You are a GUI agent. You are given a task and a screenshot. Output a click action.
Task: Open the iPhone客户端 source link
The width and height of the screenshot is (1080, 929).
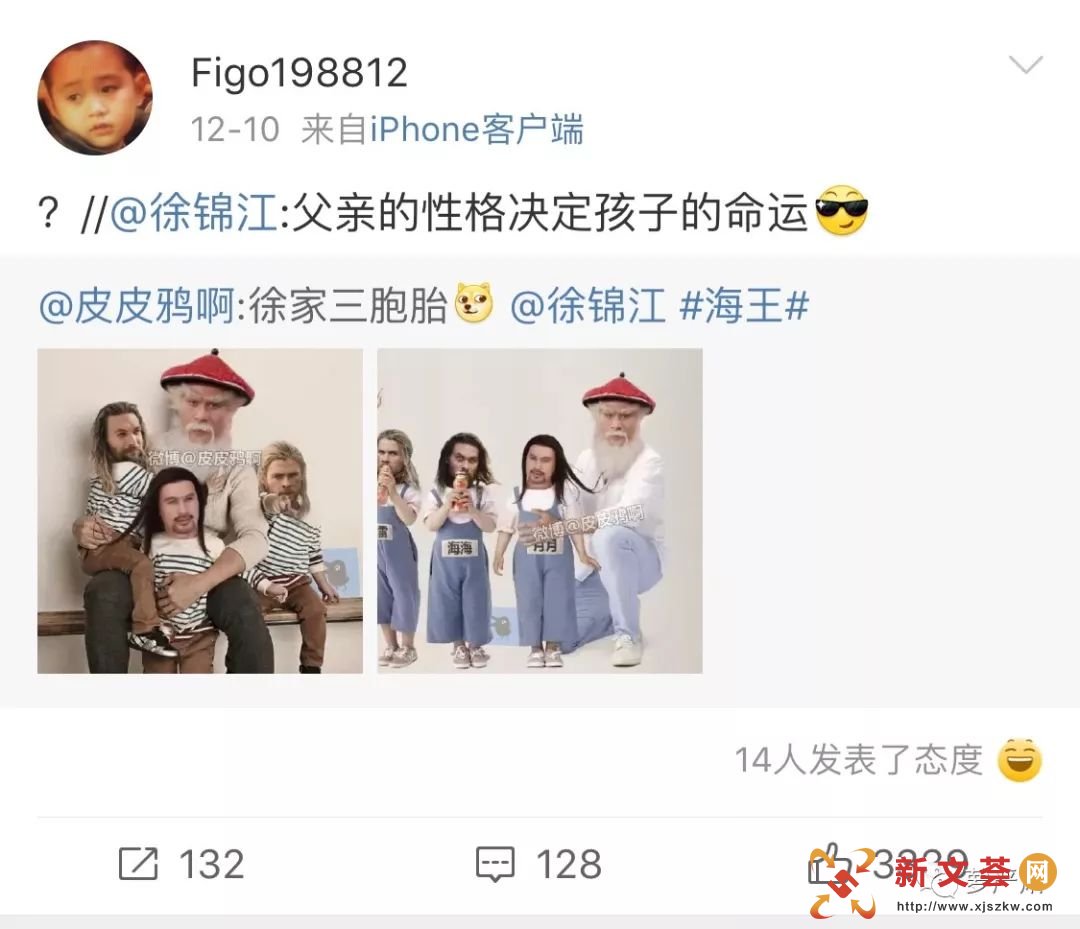pyautogui.click(x=477, y=129)
